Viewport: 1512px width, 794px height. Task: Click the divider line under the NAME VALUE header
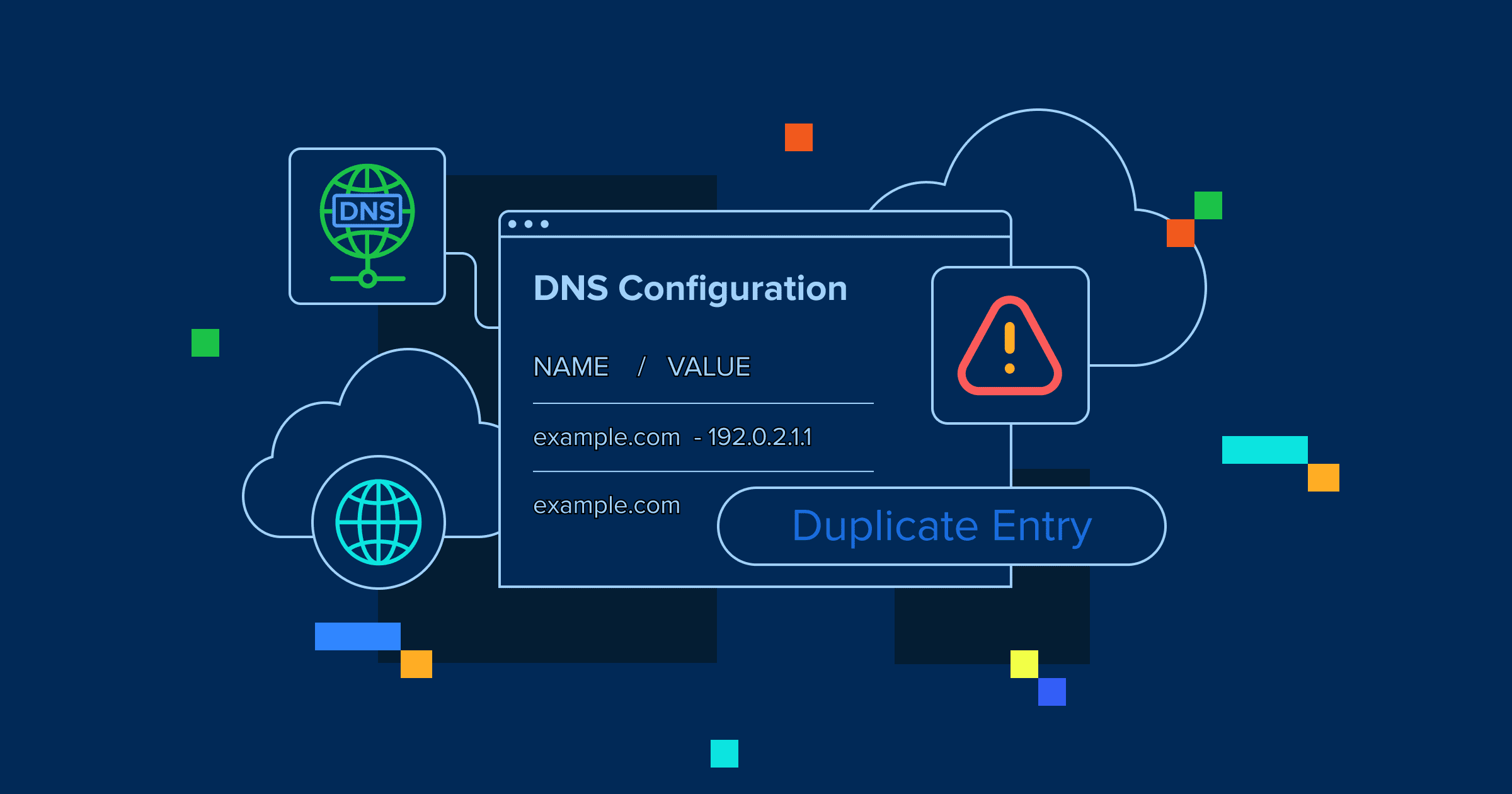pyautogui.click(x=704, y=402)
